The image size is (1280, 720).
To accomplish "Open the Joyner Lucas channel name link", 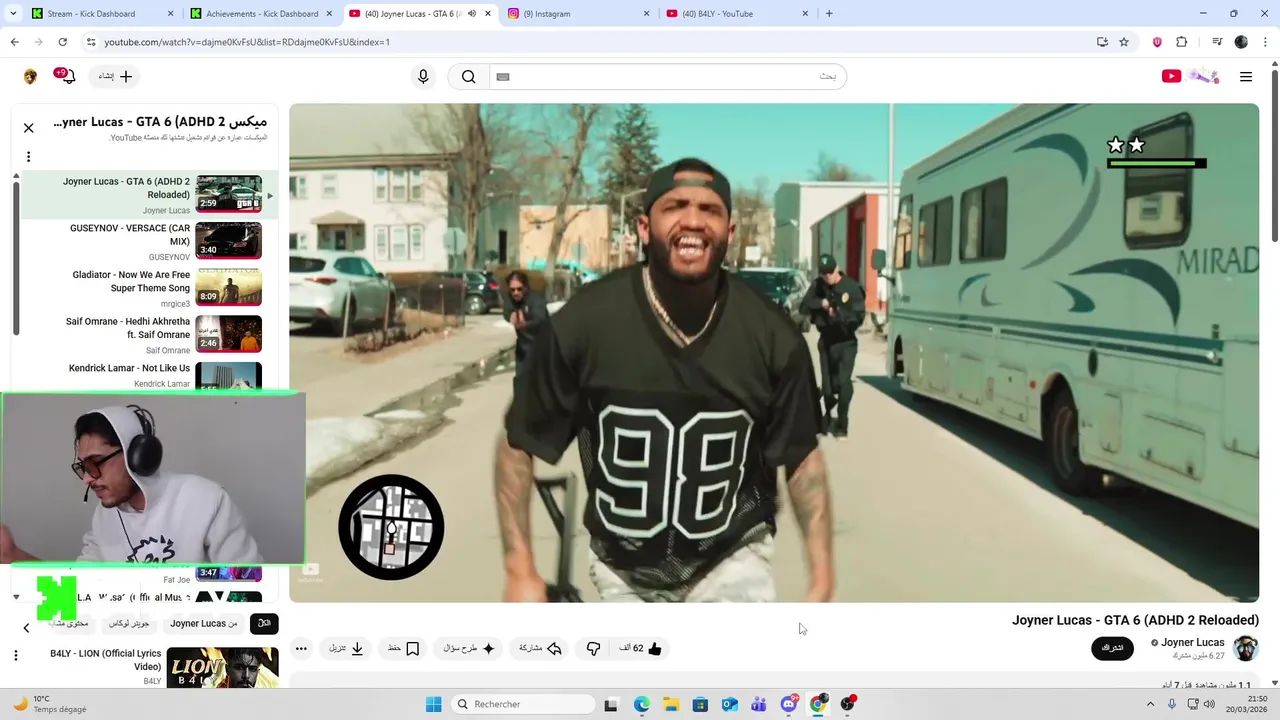I will tap(1192, 642).
